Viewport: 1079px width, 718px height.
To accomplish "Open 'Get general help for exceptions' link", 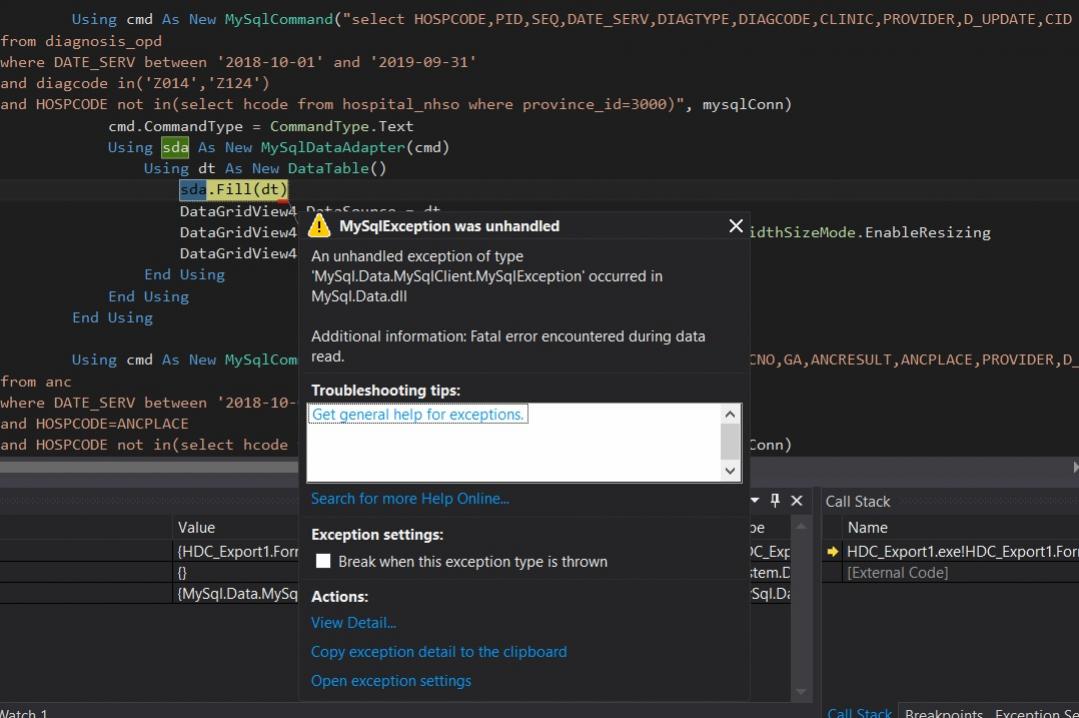I will pos(418,414).
